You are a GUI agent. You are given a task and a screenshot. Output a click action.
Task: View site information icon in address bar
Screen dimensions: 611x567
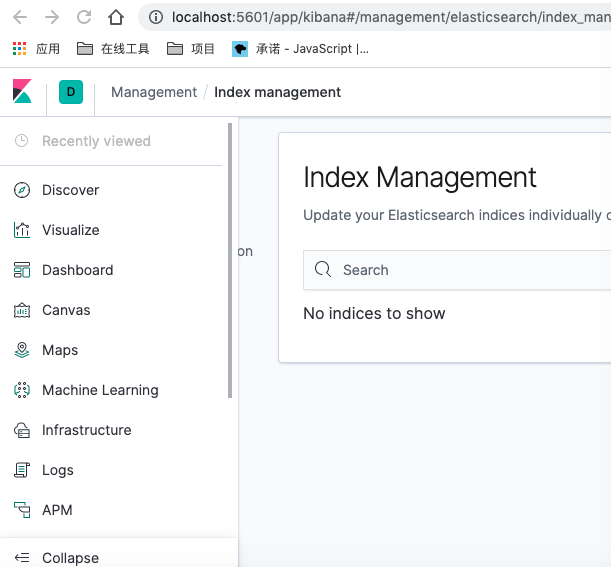click(x=156, y=17)
